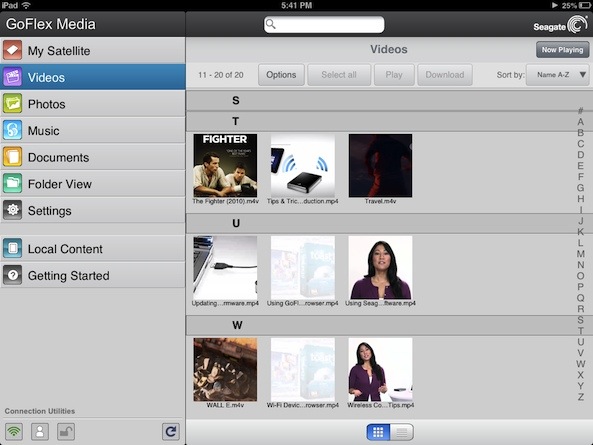593x445 pixels.
Task: Open the Music headphones icon
Action: pyautogui.click(x=12, y=130)
